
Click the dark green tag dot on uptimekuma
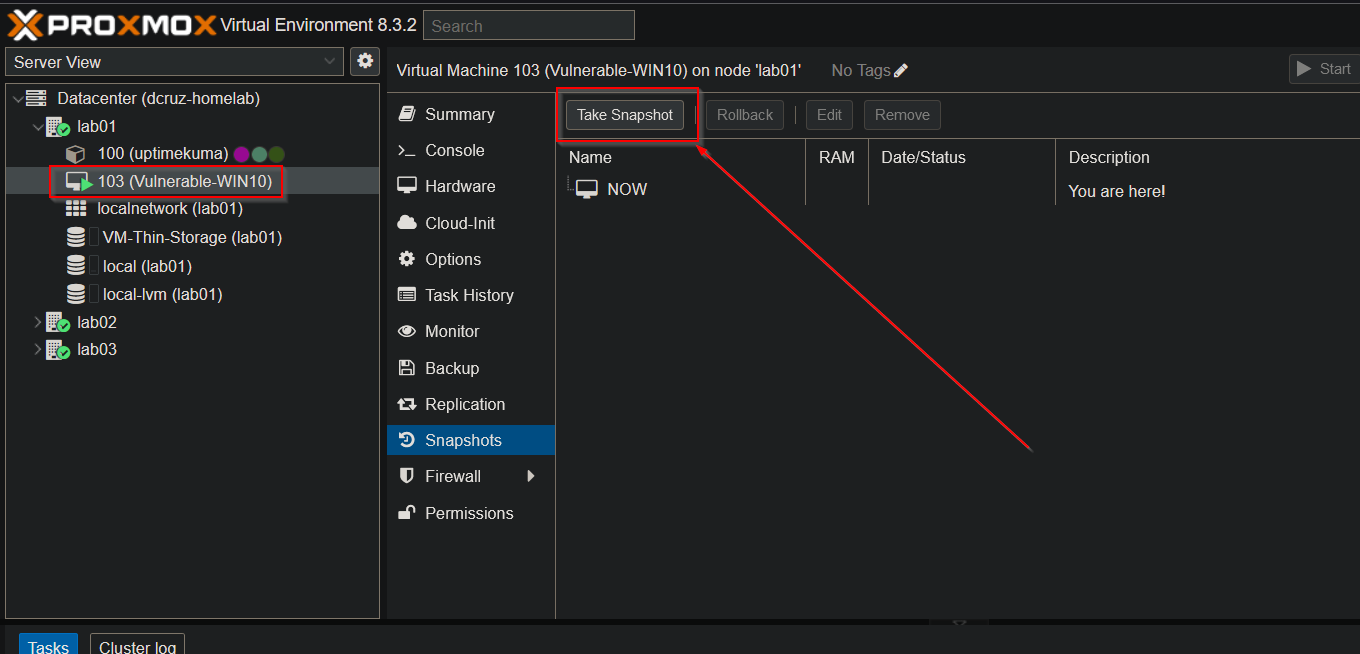[277, 154]
